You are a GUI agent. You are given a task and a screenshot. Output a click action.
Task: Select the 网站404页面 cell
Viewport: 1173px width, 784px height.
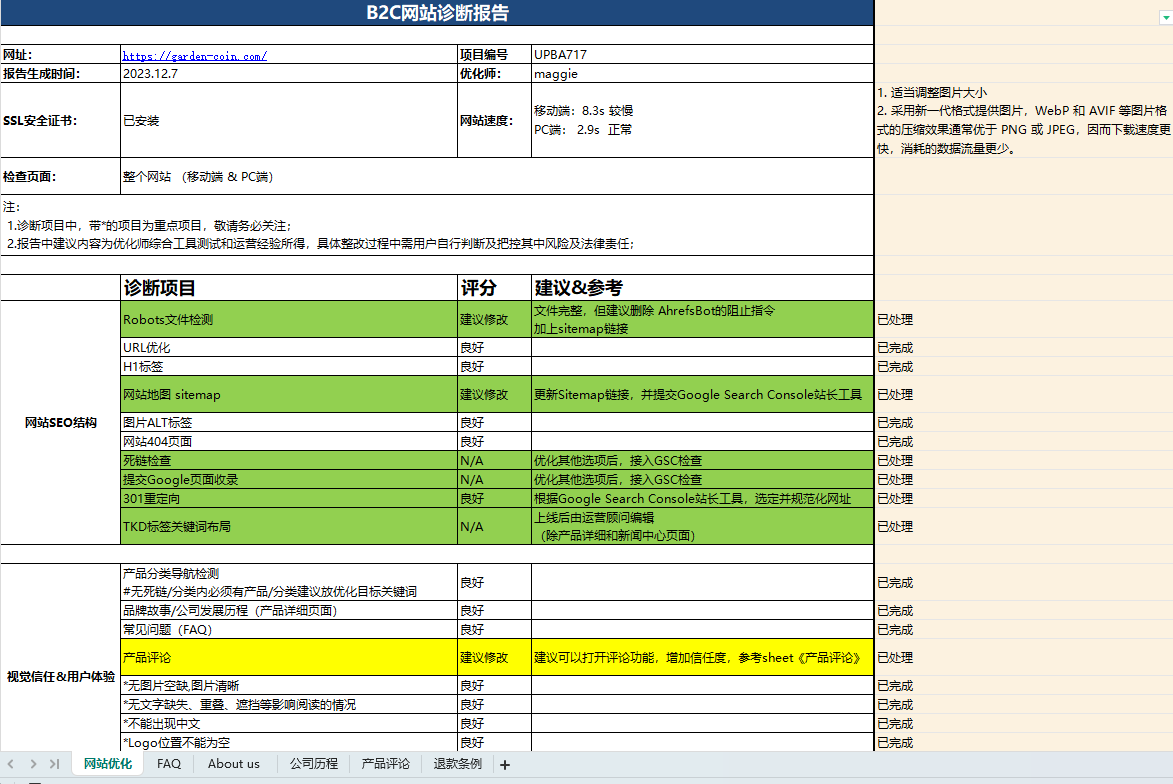[289, 441]
